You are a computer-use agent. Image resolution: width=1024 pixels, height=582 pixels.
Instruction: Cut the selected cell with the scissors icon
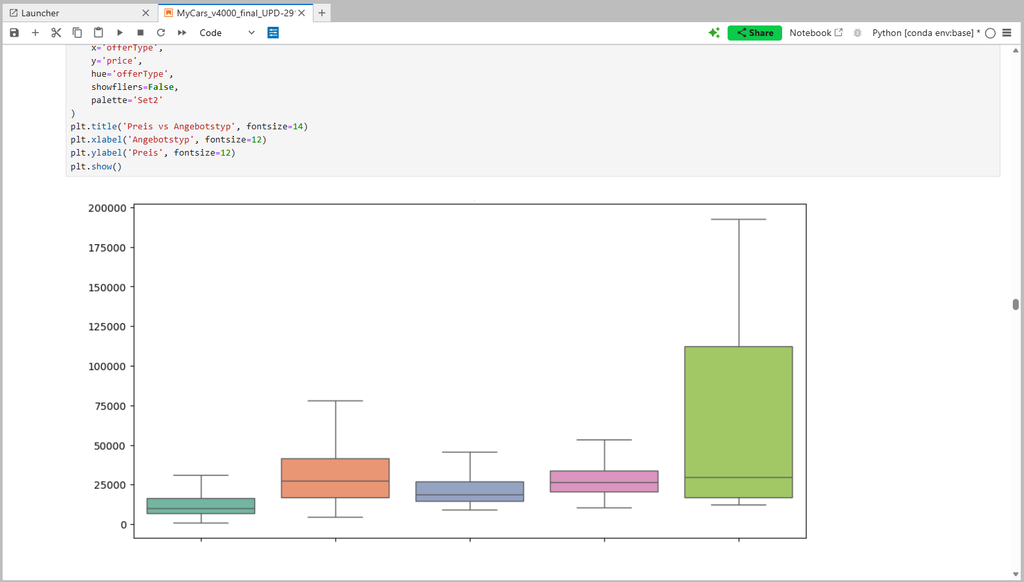(56, 33)
